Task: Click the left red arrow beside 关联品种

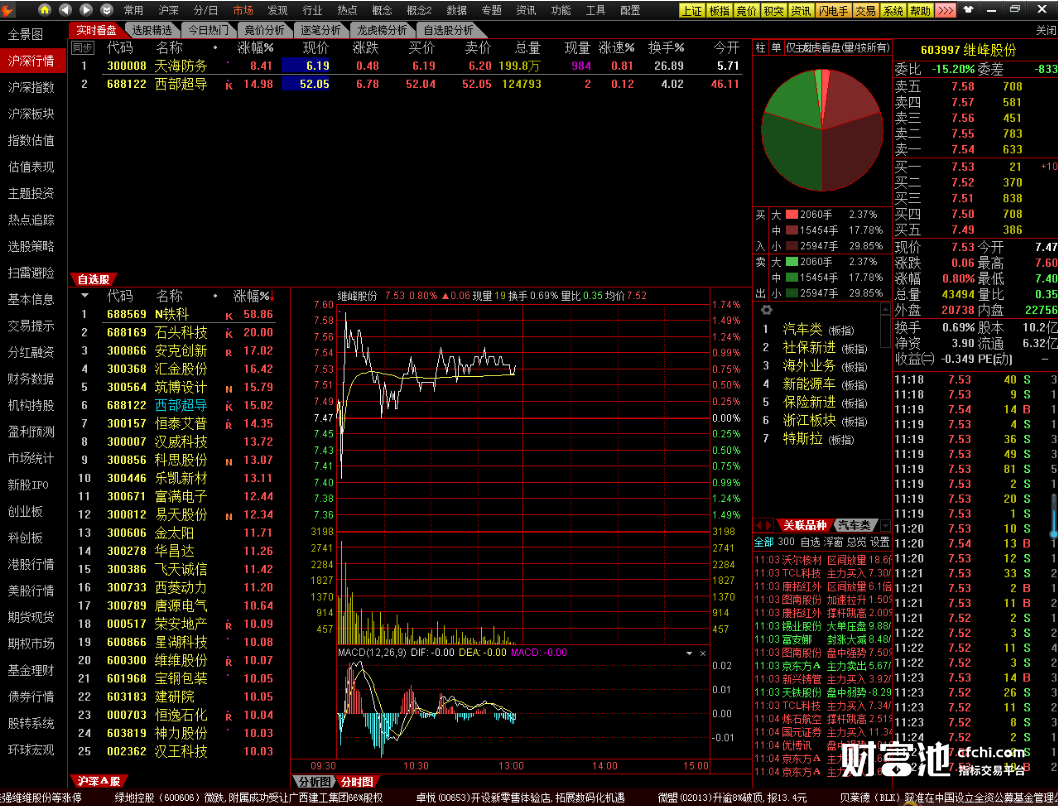Action: (758, 525)
